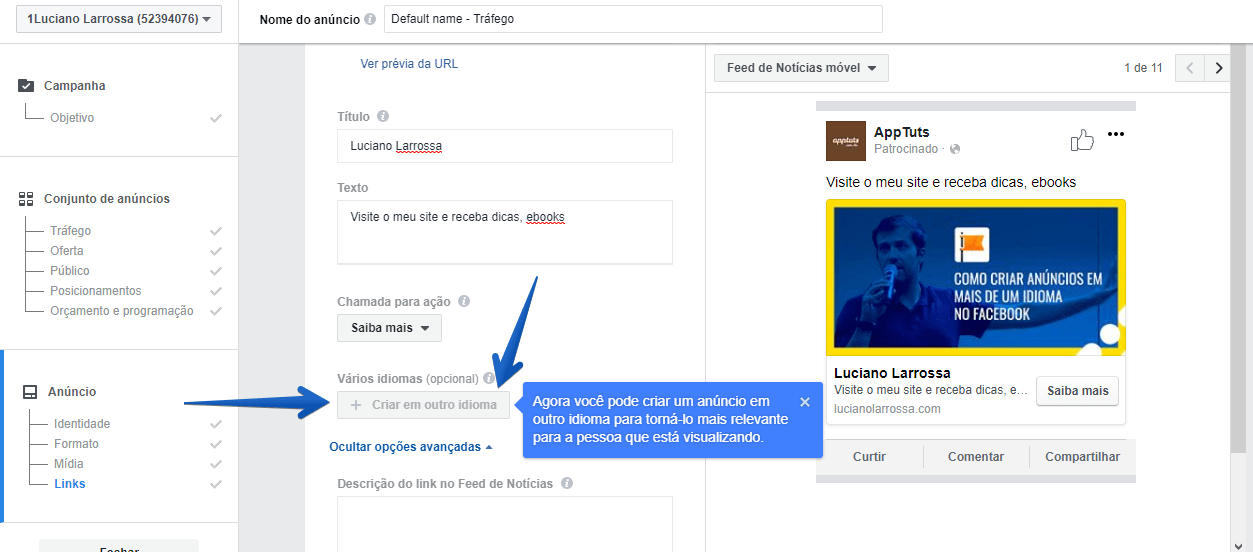
Task: Click info icon next to Chamada para ação
Action: 464,301
